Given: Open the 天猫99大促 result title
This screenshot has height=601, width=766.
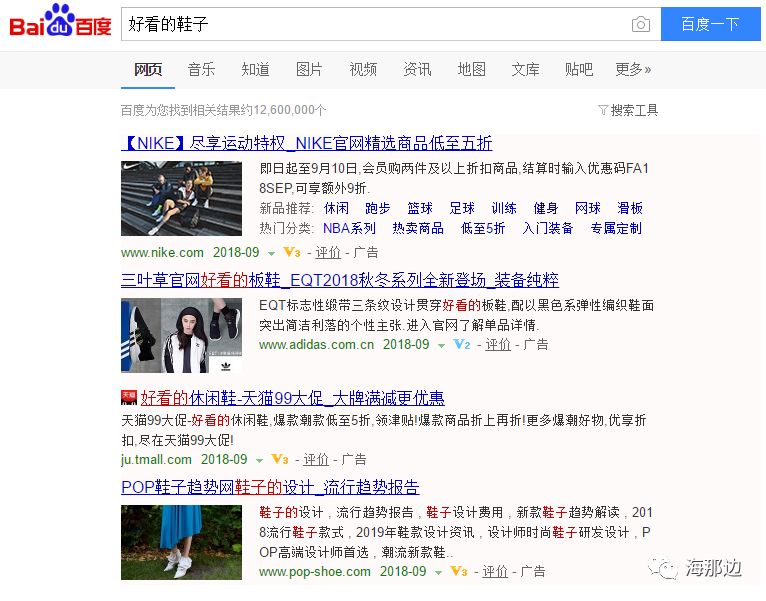Looking at the screenshot, I should pyautogui.click(x=293, y=398).
